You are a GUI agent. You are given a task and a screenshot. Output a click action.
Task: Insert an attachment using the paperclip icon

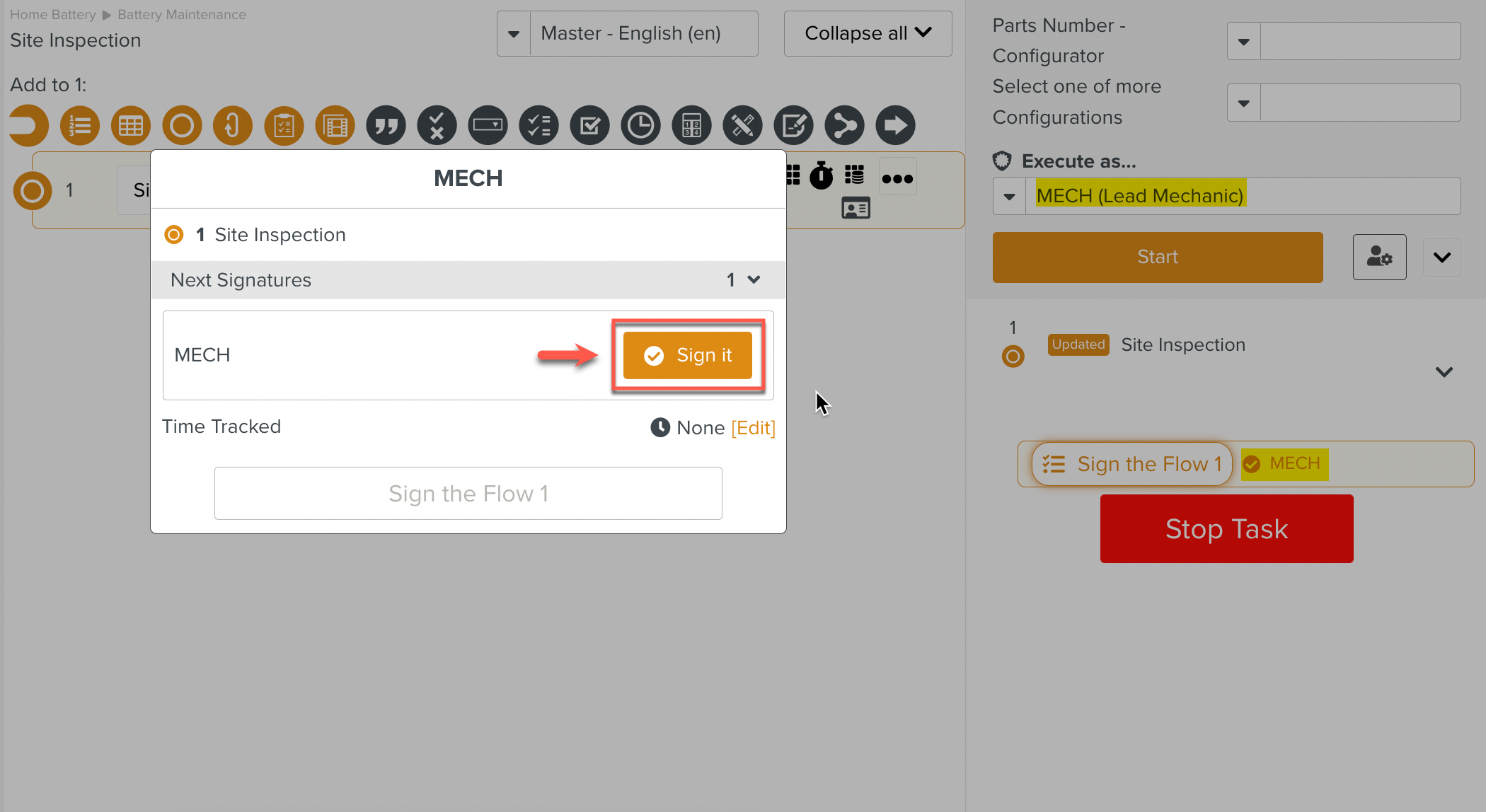[x=233, y=125]
